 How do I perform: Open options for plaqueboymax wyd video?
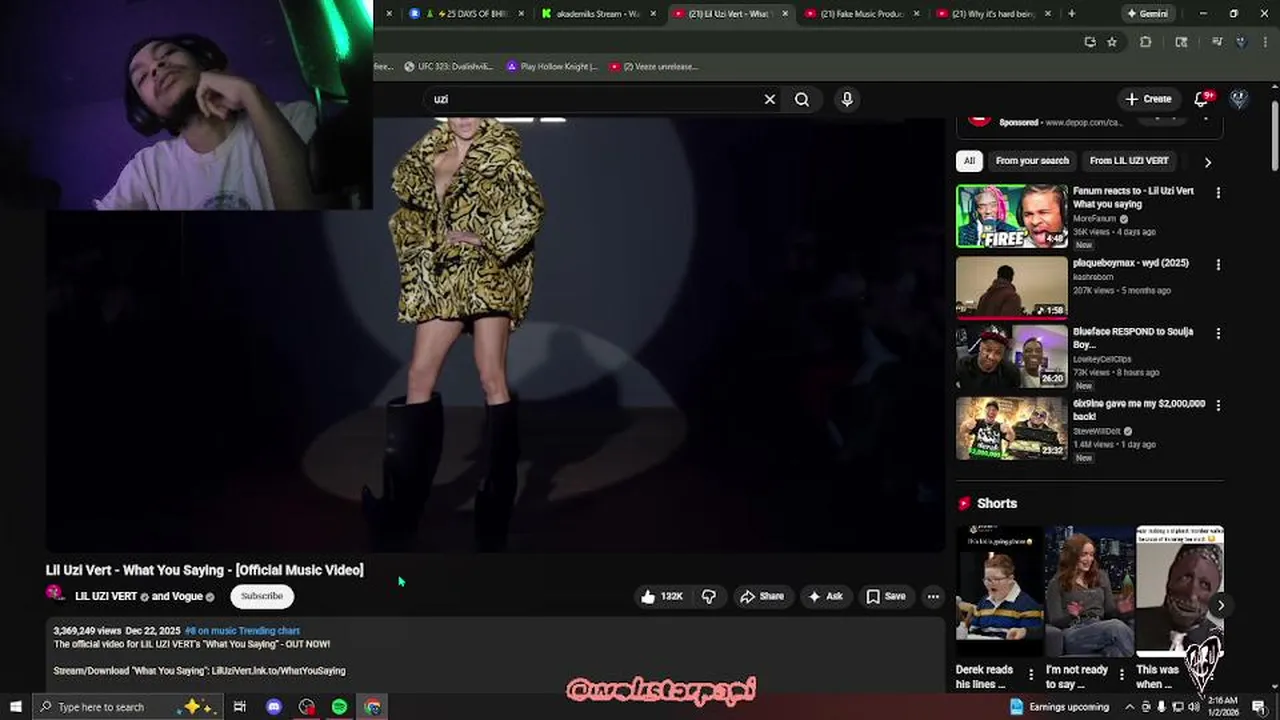(x=1218, y=264)
